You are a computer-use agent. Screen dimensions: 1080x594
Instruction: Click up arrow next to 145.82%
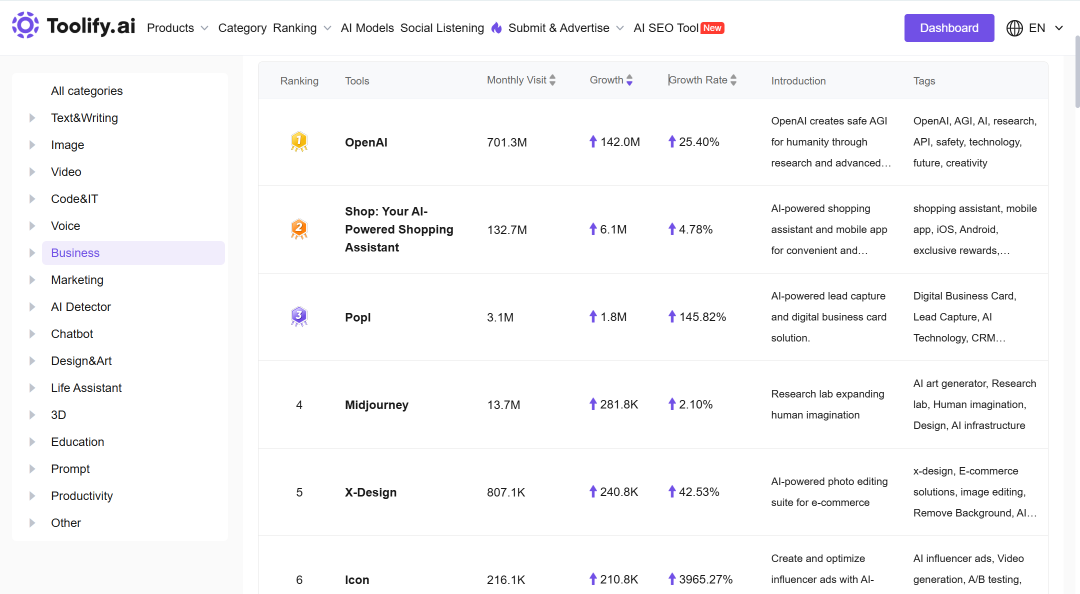pos(672,317)
